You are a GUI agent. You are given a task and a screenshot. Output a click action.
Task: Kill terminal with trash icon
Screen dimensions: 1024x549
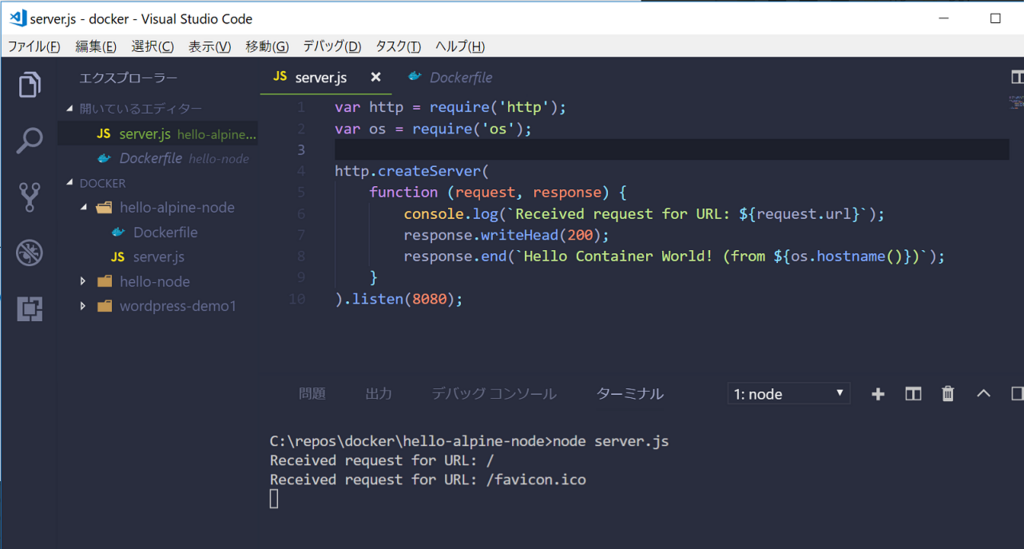click(948, 394)
